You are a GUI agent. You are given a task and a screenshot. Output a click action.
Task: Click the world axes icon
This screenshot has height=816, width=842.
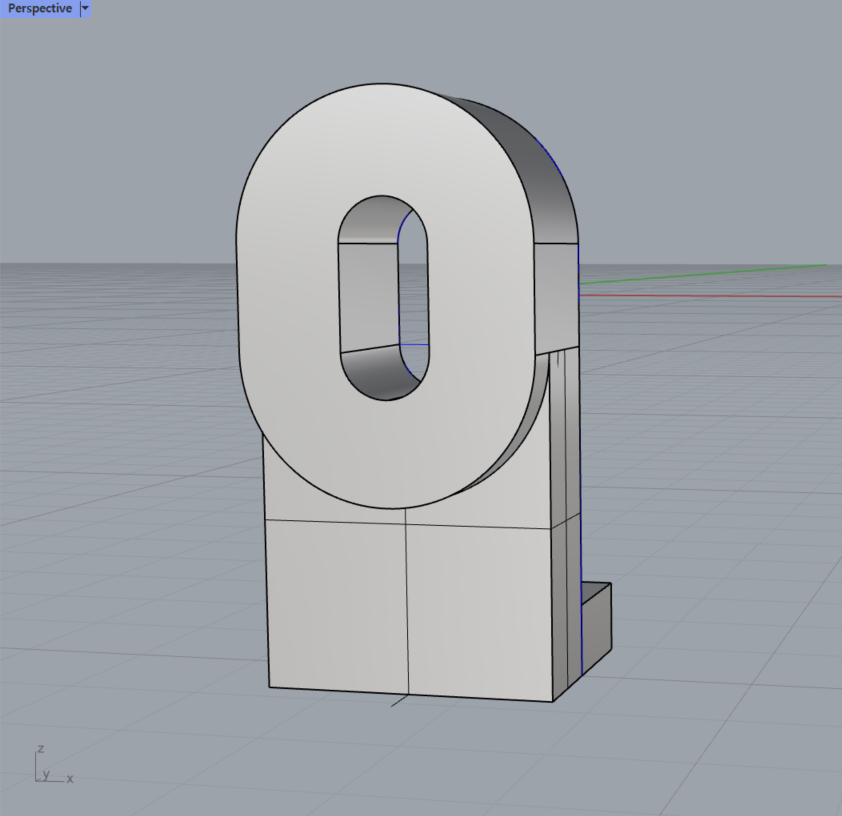pos(54,764)
